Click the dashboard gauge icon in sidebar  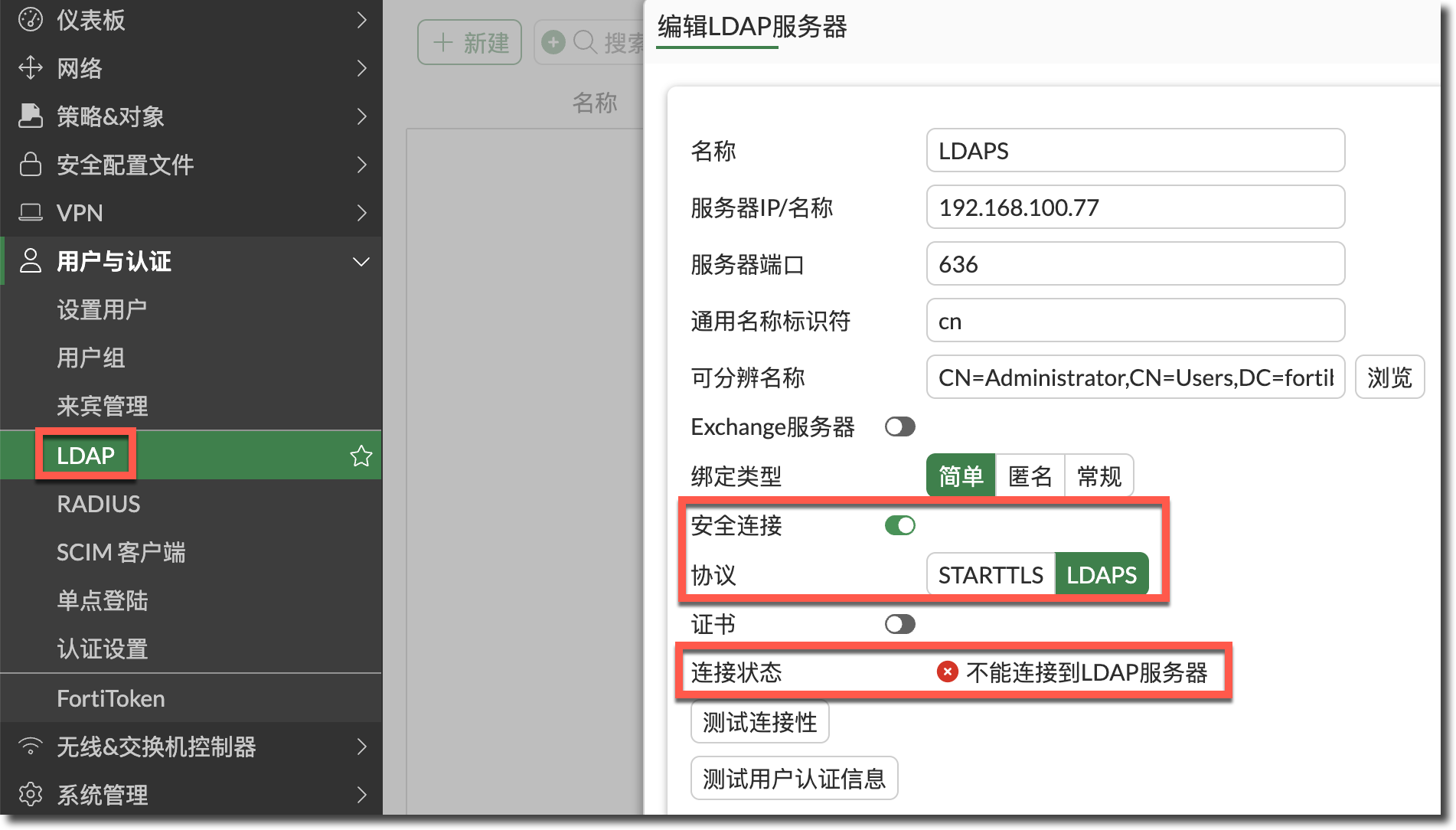pos(31,20)
